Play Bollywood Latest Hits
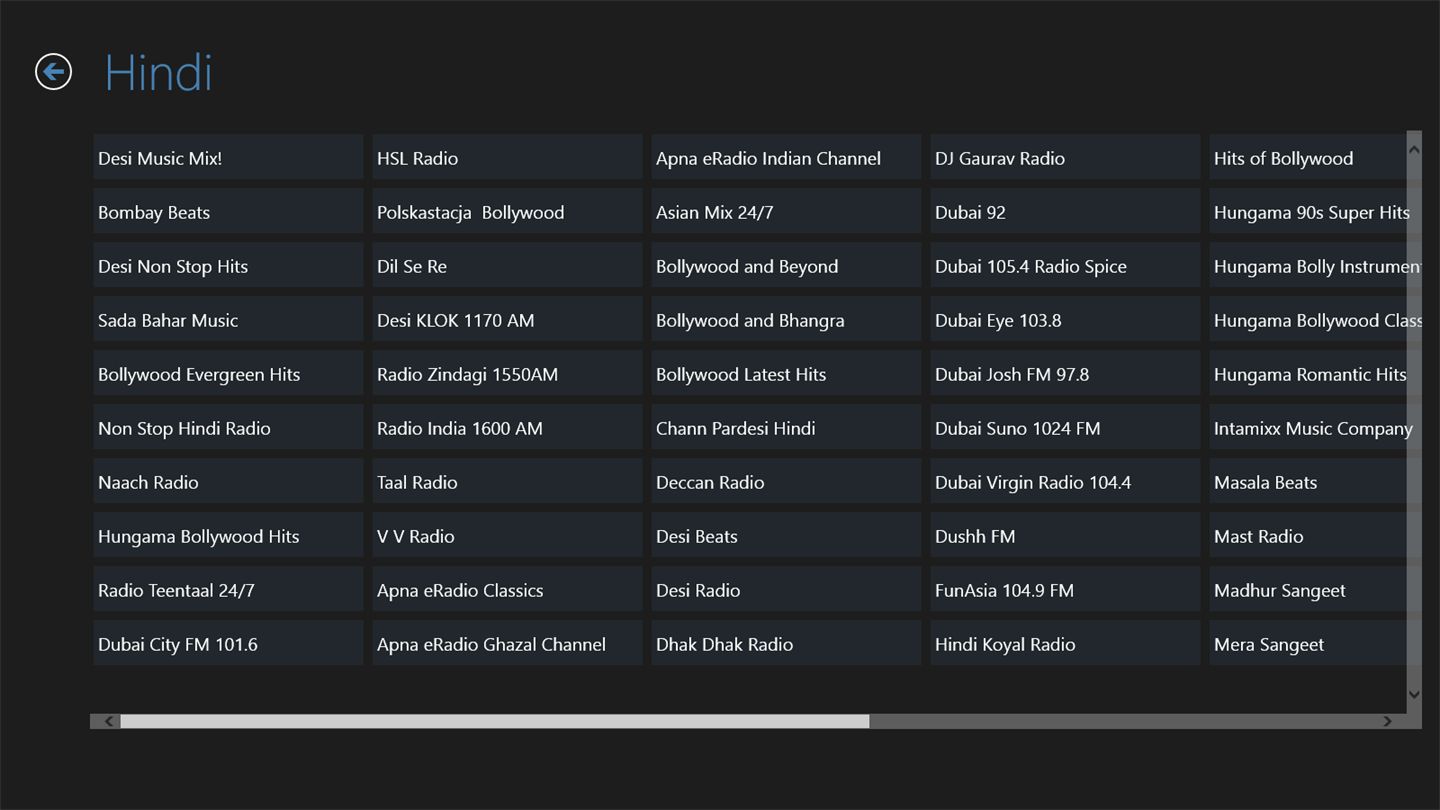The image size is (1440, 810). (787, 374)
